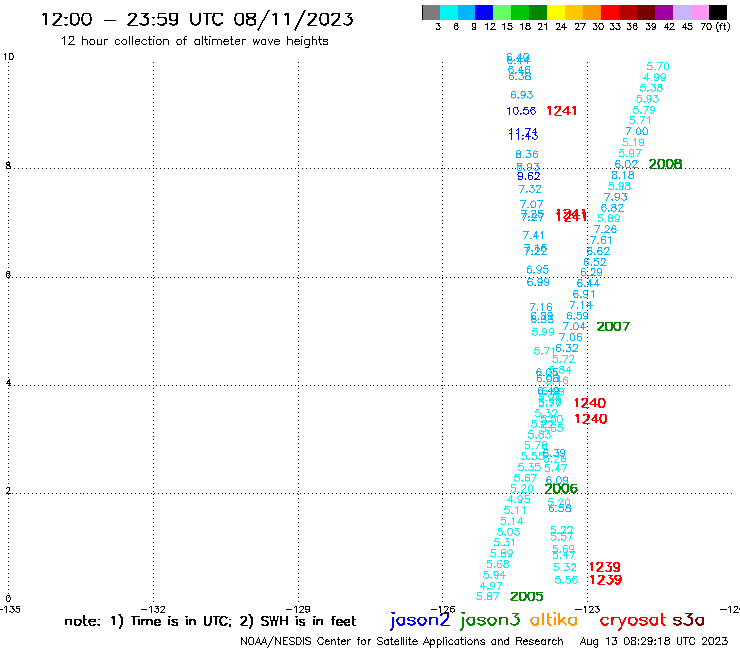This screenshot has height=650, width=740.
Task: Click the '-129' longitude axis label
Action: click(298, 609)
